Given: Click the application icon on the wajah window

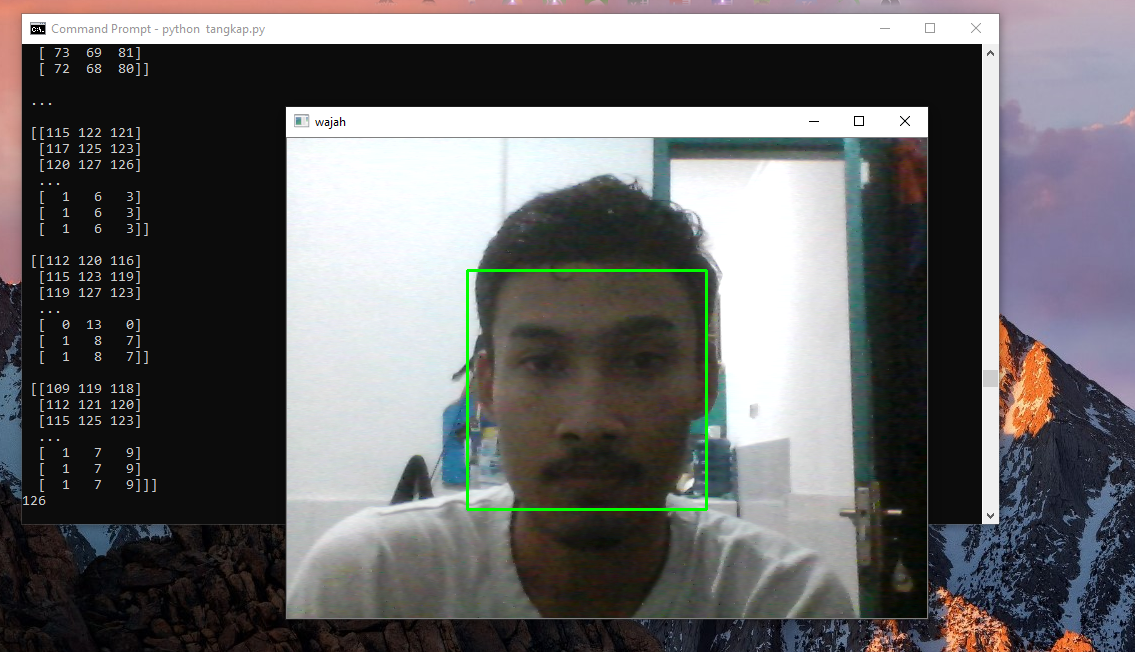Looking at the screenshot, I should coord(302,121).
